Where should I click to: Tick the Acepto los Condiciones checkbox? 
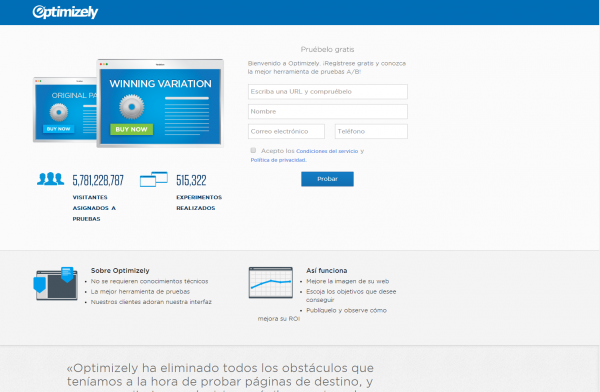[x=253, y=150]
